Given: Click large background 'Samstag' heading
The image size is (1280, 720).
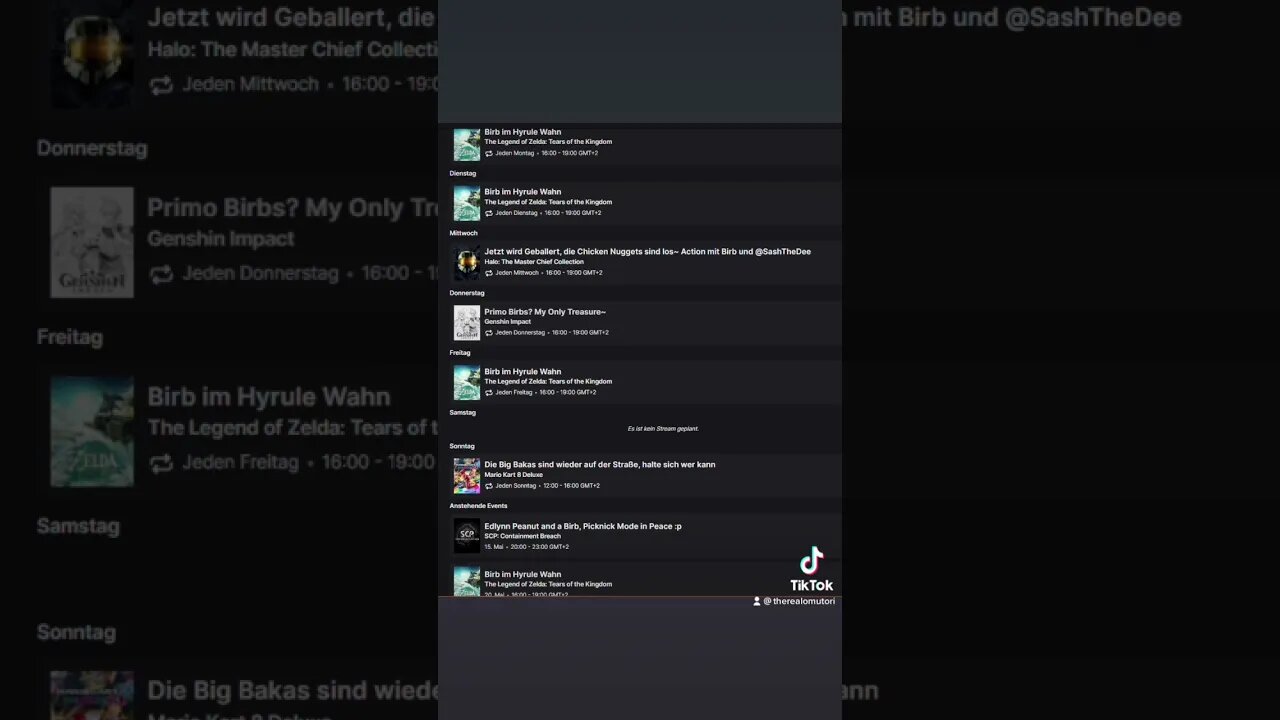Looking at the screenshot, I should 78,526.
